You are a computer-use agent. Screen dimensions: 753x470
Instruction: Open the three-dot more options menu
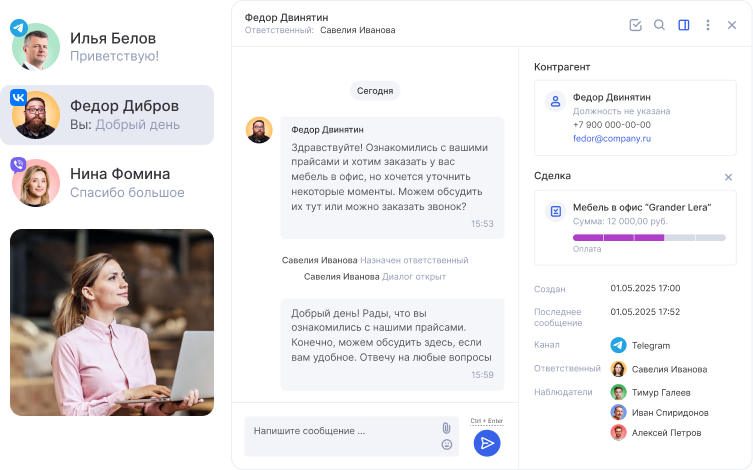pos(708,25)
